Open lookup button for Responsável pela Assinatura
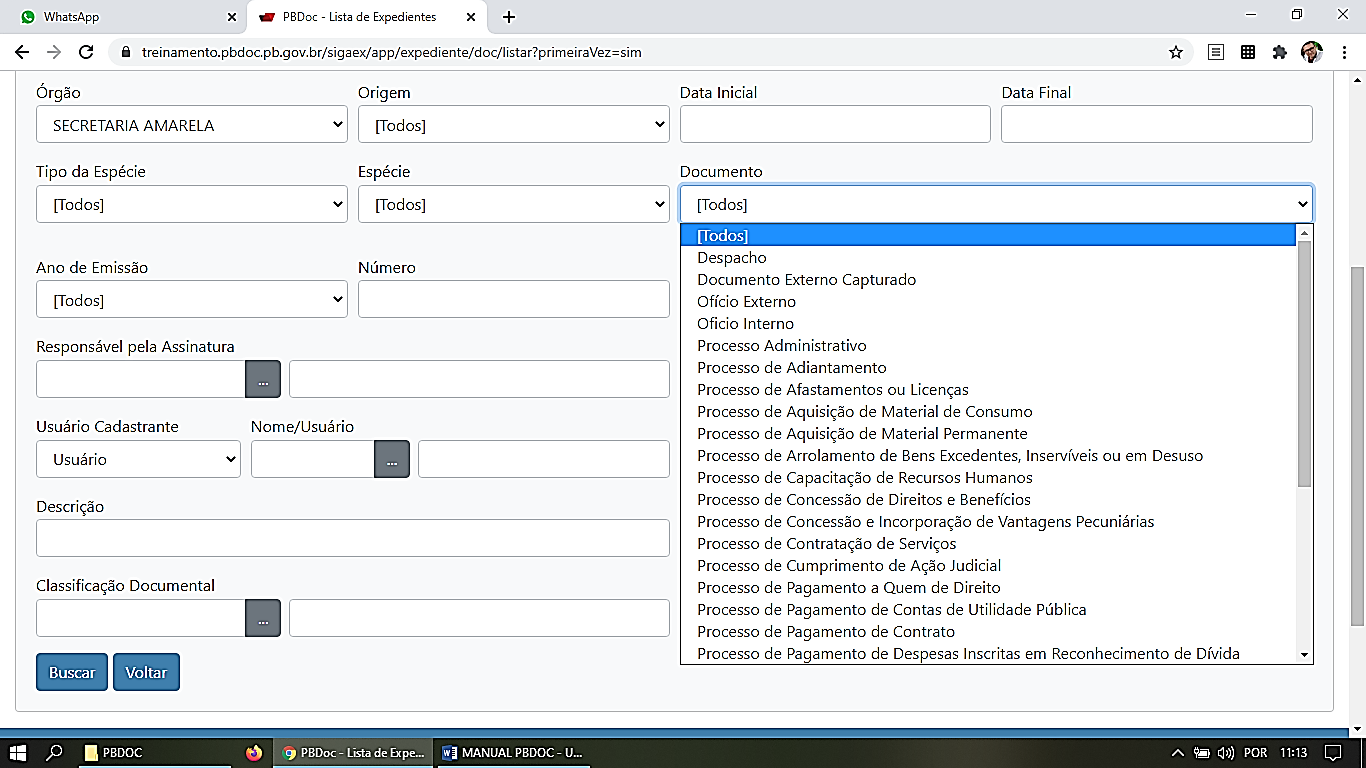The image size is (1366, 768). [x=263, y=380]
